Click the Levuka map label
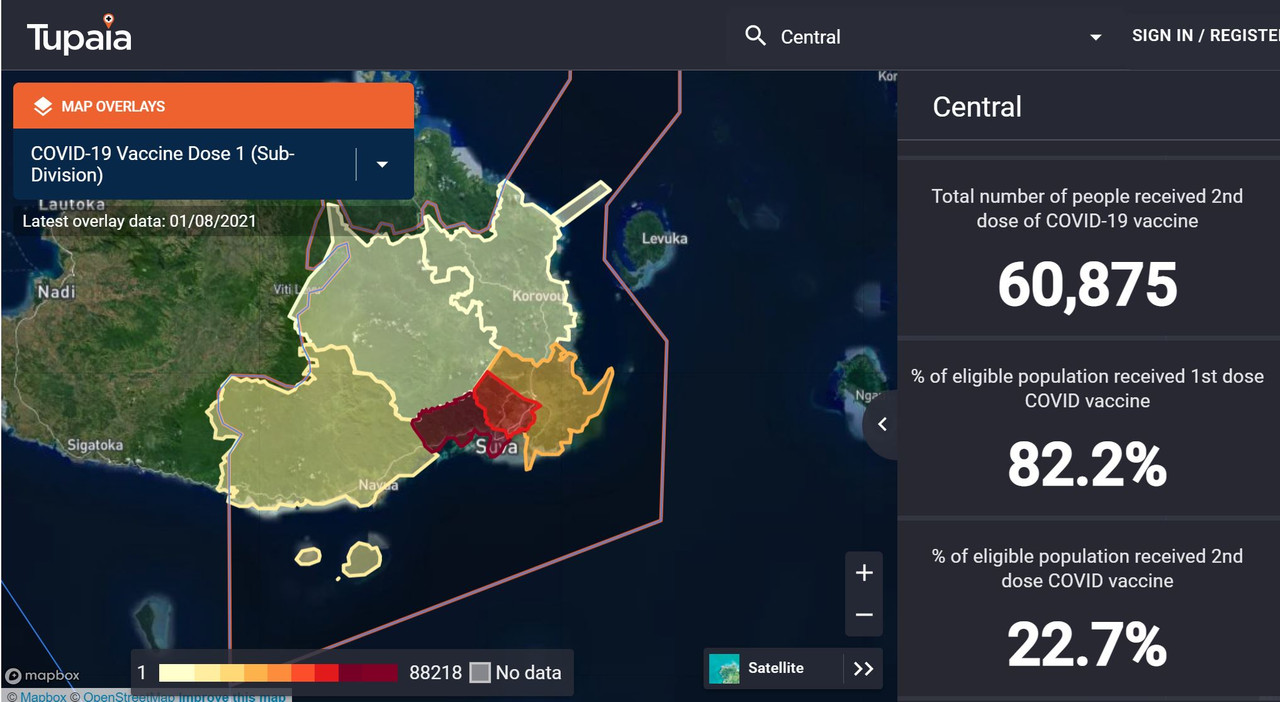Screen dimensions: 1280x702 click(664, 239)
